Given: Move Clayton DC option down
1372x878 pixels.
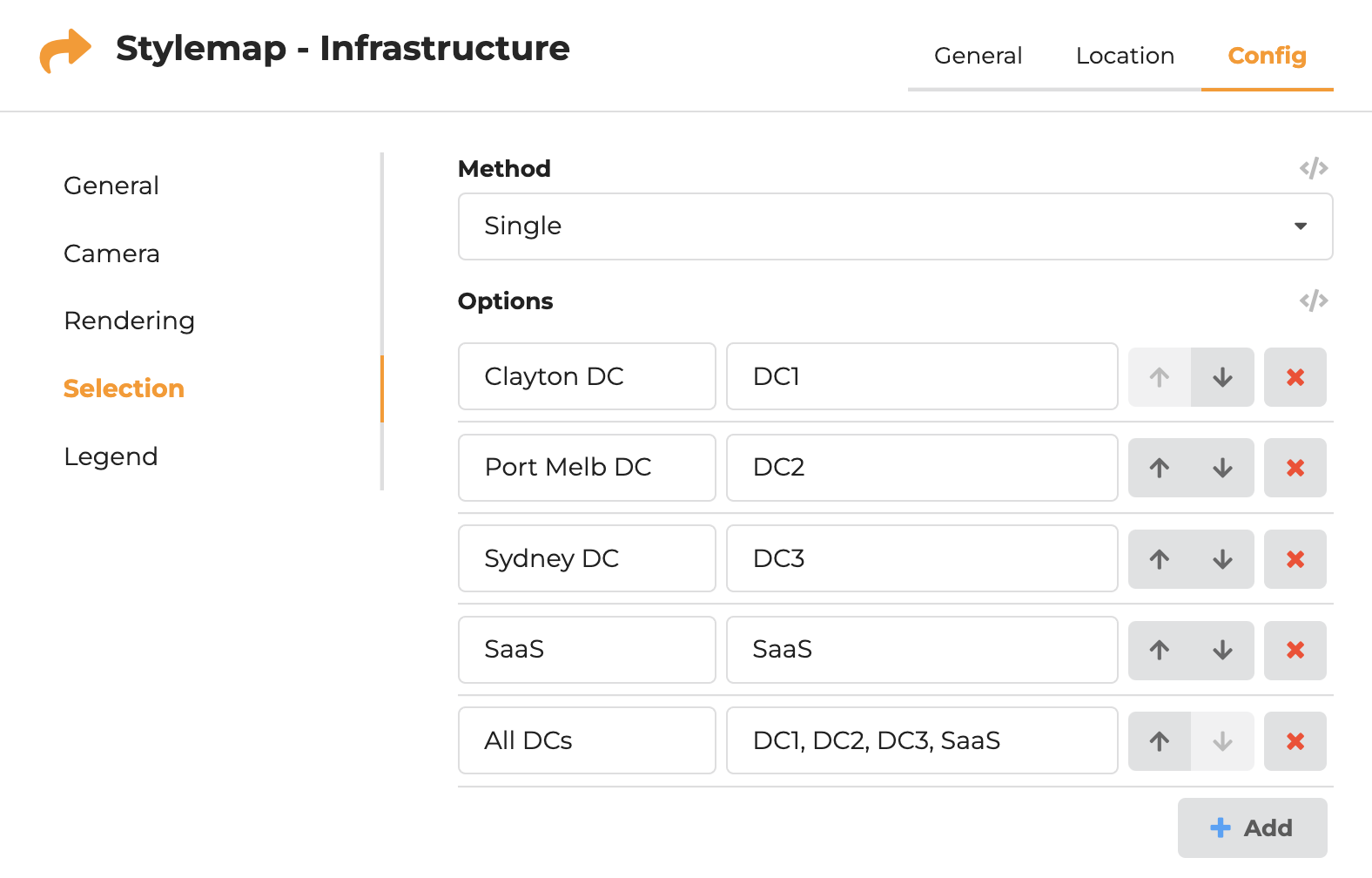Looking at the screenshot, I should point(1222,377).
